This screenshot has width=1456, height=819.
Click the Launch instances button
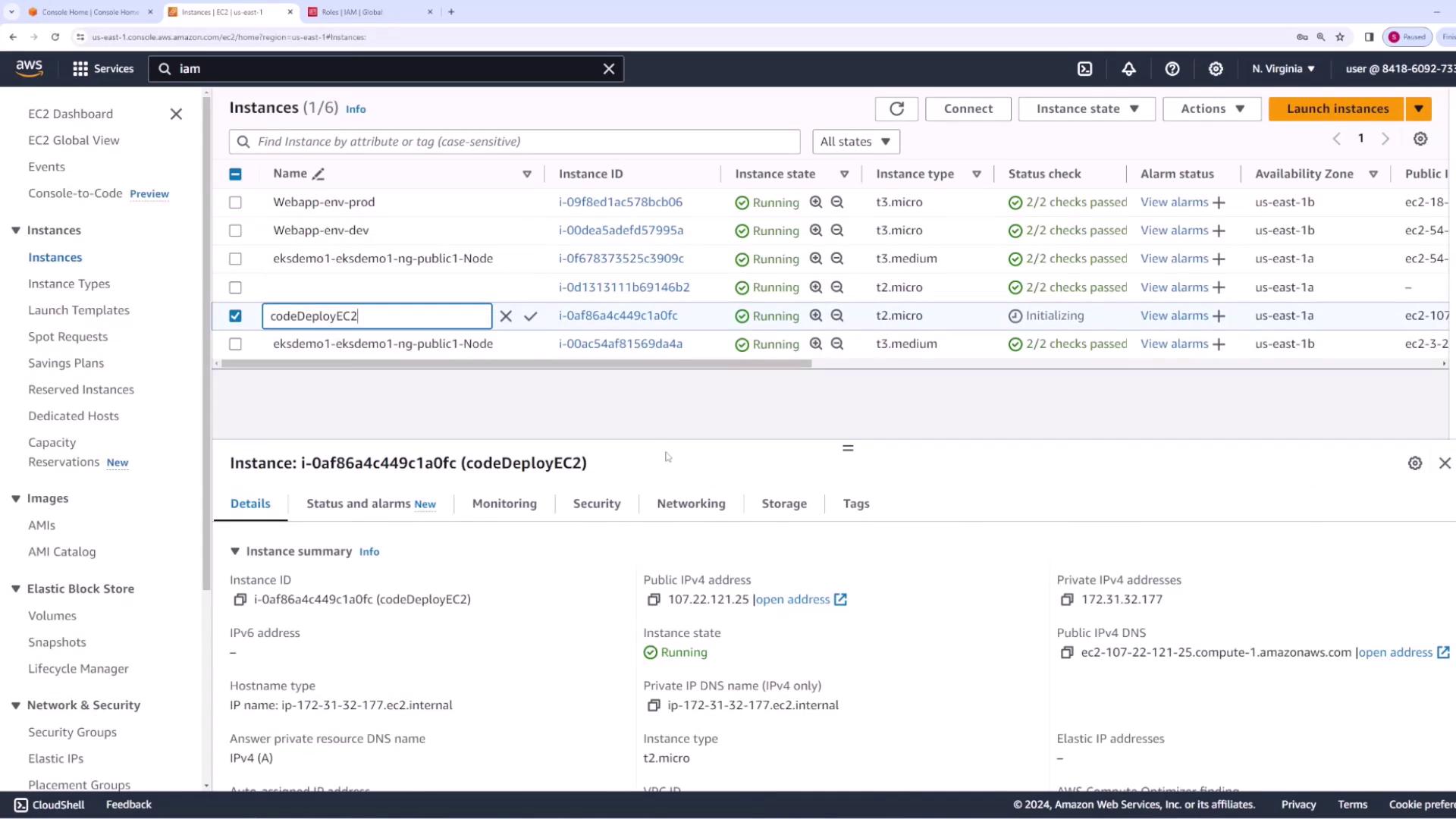tap(1337, 109)
